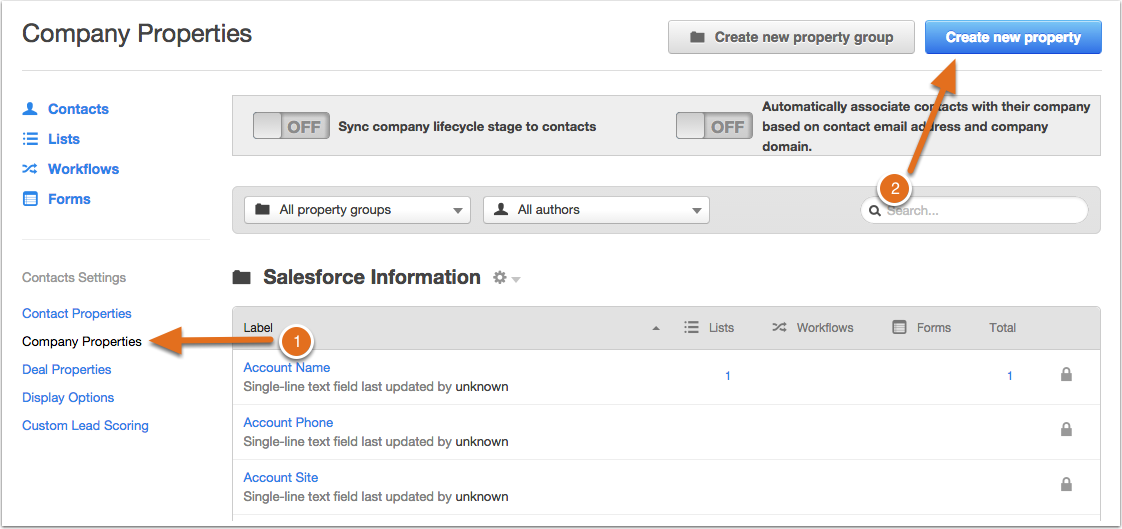
Task: Click the Salesforce Information group heading
Action: pyautogui.click(x=371, y=277)
